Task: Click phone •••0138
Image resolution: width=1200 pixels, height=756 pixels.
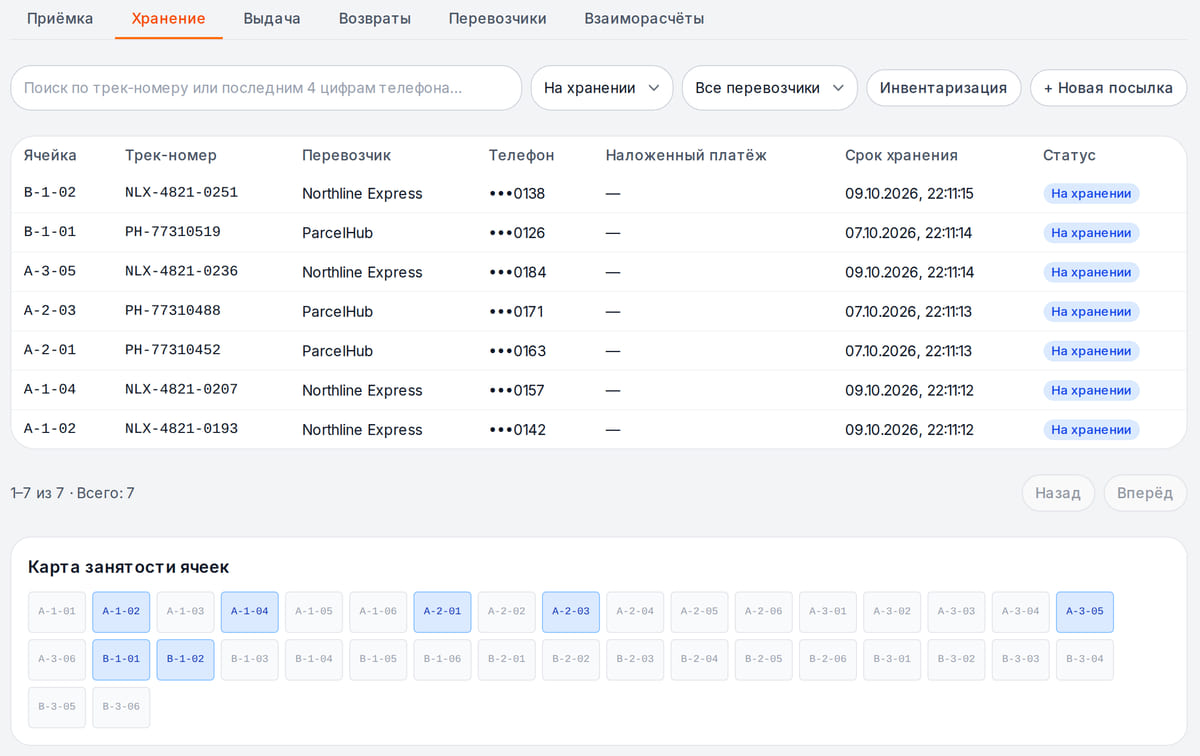Action: point(517,193)
